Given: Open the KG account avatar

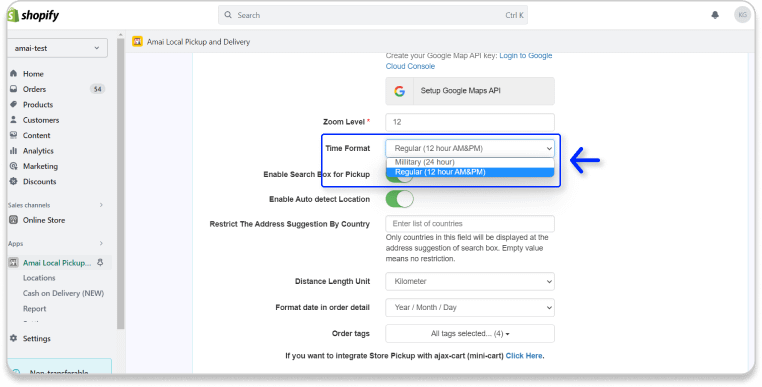Looking at the screenshot, I should 742,15.
